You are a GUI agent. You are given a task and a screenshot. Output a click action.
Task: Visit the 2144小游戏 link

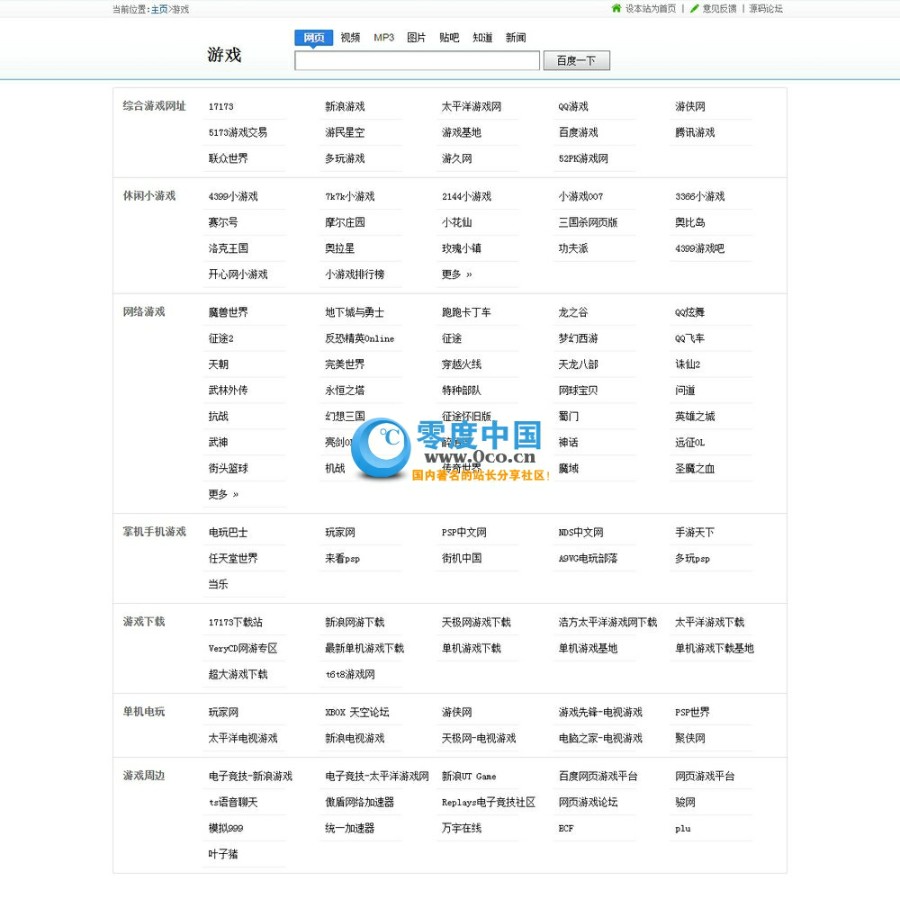tap(467, 196)
